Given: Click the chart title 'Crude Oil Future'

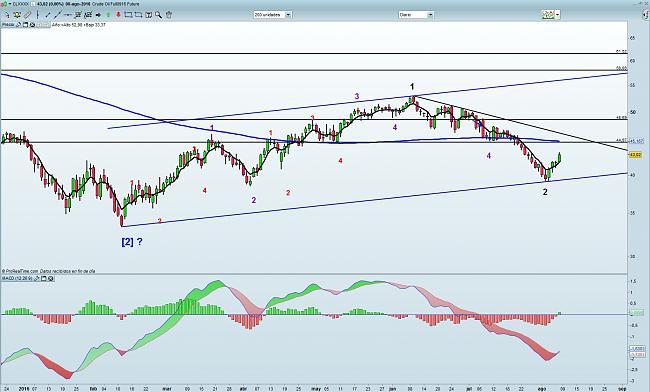Looking at the screenshot, I should 116,4.
